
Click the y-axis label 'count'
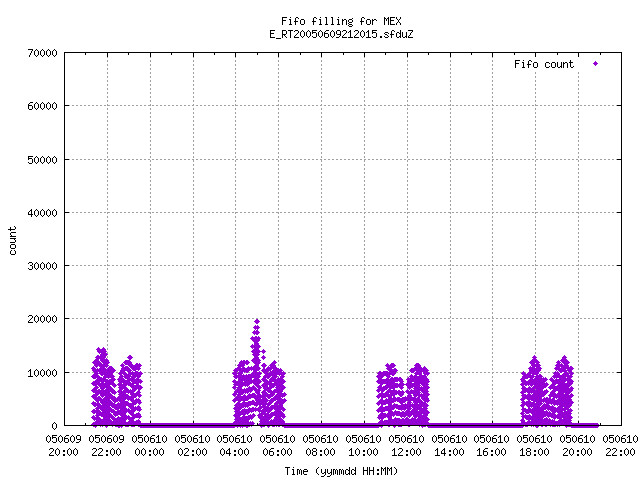coord(13,241)
